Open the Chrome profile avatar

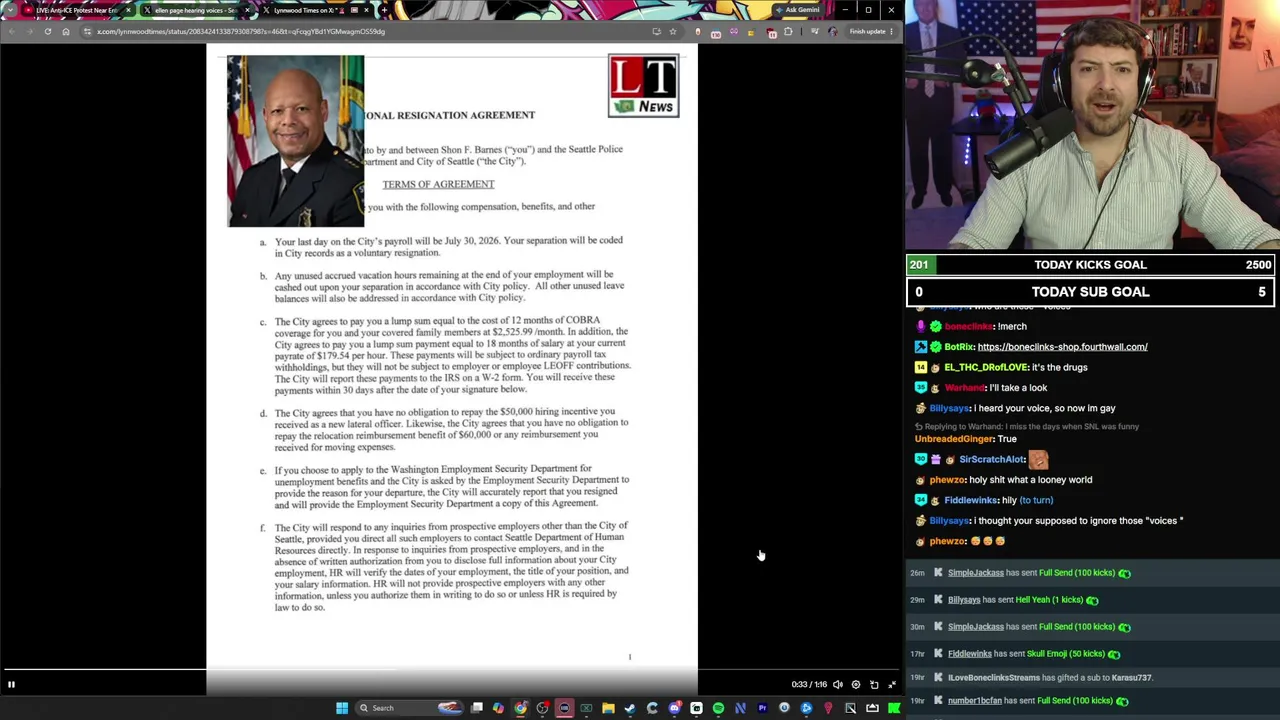(833, 31)
